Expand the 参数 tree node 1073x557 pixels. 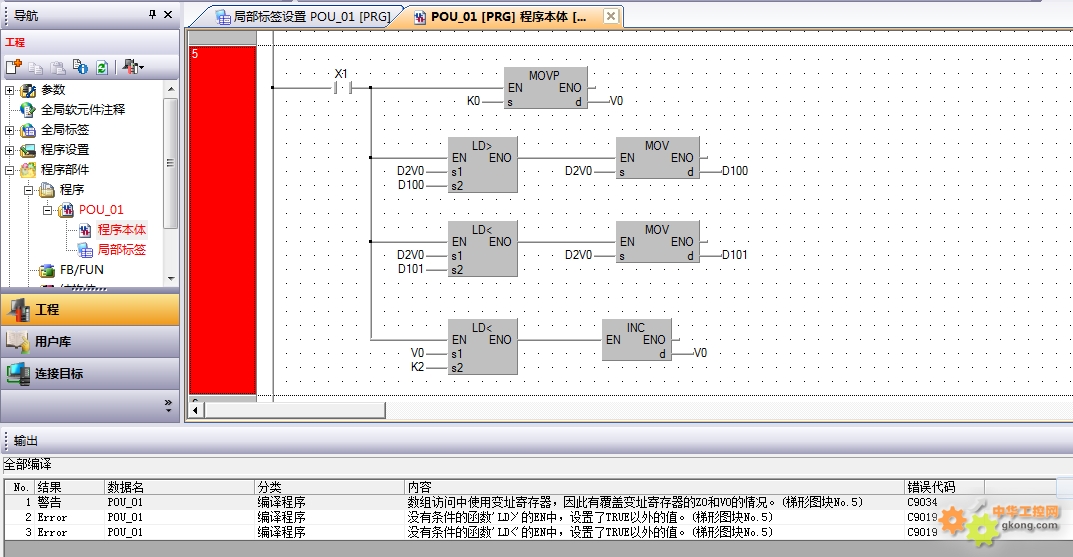[x=10, y=90]
